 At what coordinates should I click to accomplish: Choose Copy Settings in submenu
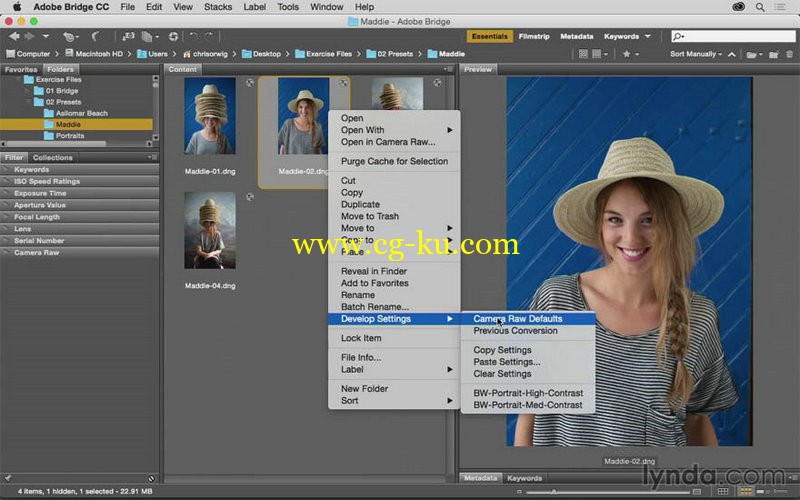[528, 350]
